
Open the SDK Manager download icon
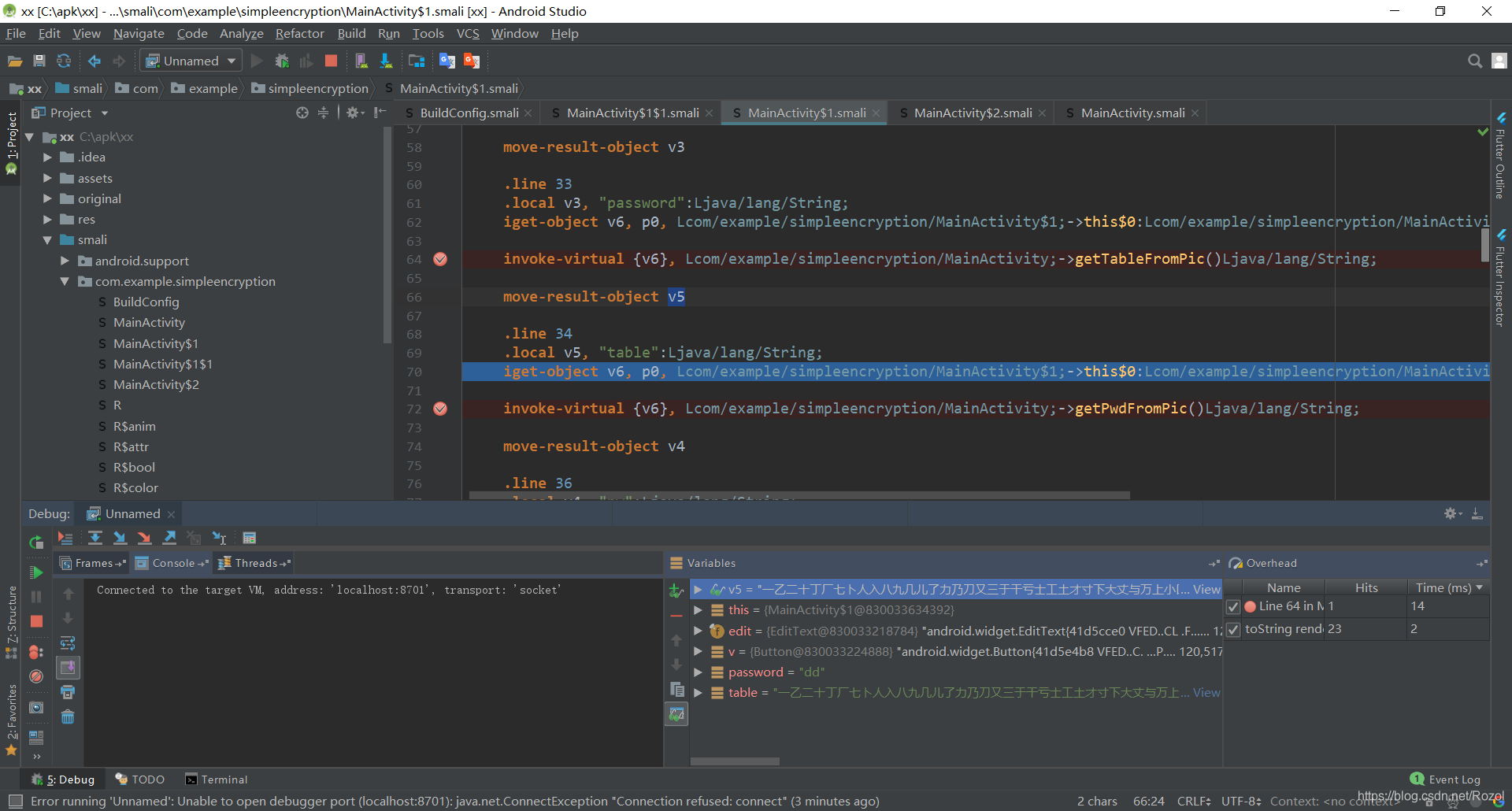click(386, 61)
